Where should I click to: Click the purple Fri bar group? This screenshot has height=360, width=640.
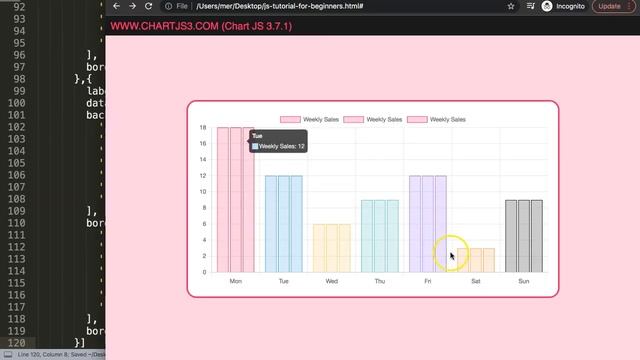point(428,224)
